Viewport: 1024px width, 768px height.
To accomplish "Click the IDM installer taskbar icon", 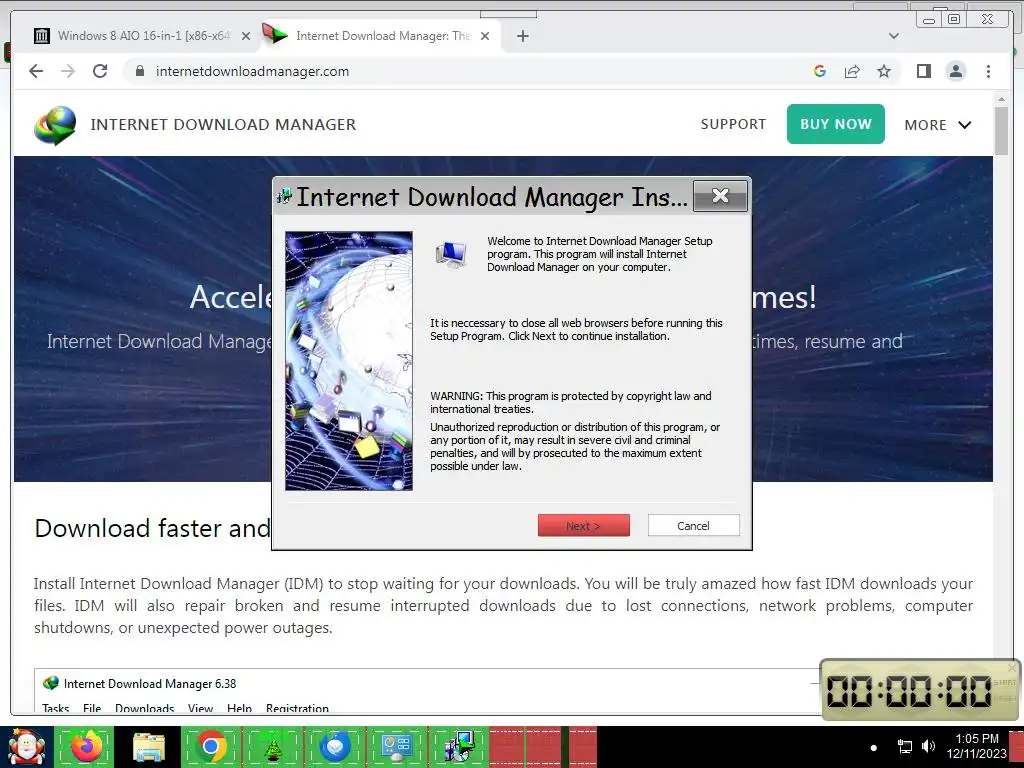I will [459, 747].
